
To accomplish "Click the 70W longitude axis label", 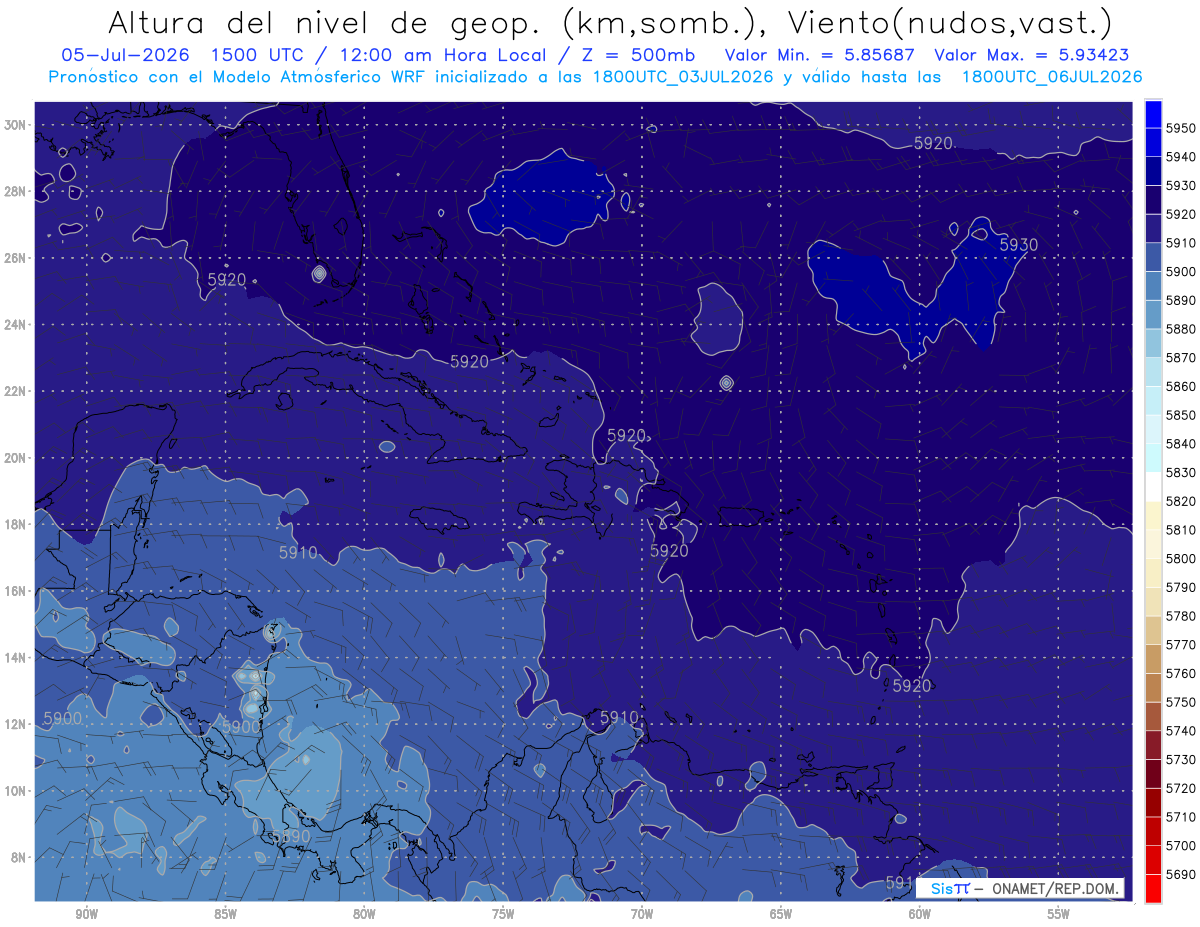I will click(x=642, y=914).
